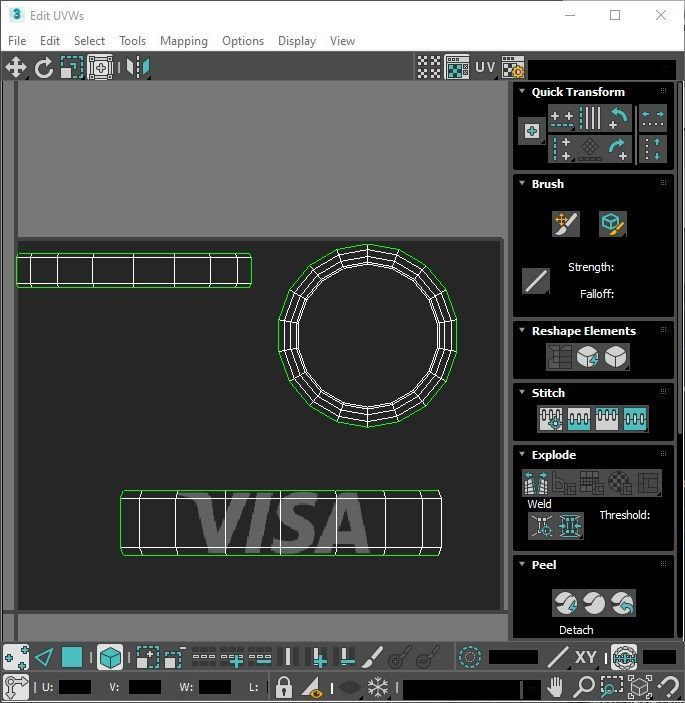Select the Relax Brush tool

coord(613,224)
